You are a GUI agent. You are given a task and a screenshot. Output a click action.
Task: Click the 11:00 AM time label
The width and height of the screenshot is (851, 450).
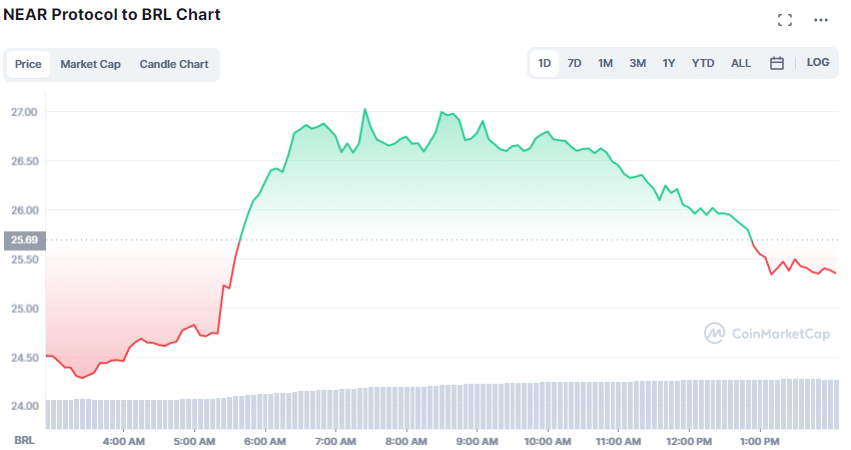point(618,441)
